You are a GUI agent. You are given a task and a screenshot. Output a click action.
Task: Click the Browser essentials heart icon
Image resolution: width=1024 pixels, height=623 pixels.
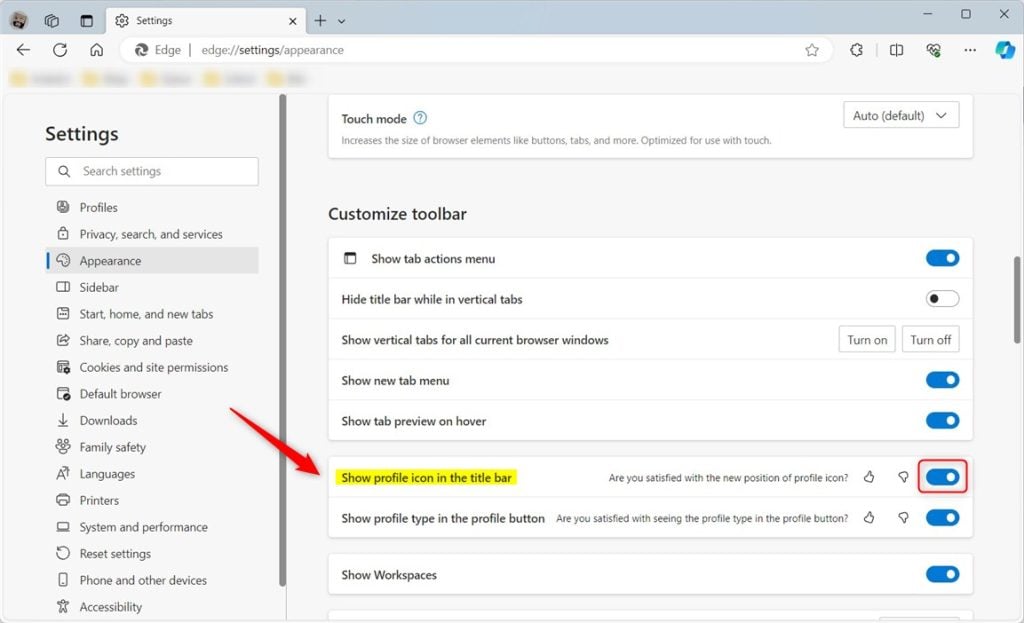(x=933, y=50)
